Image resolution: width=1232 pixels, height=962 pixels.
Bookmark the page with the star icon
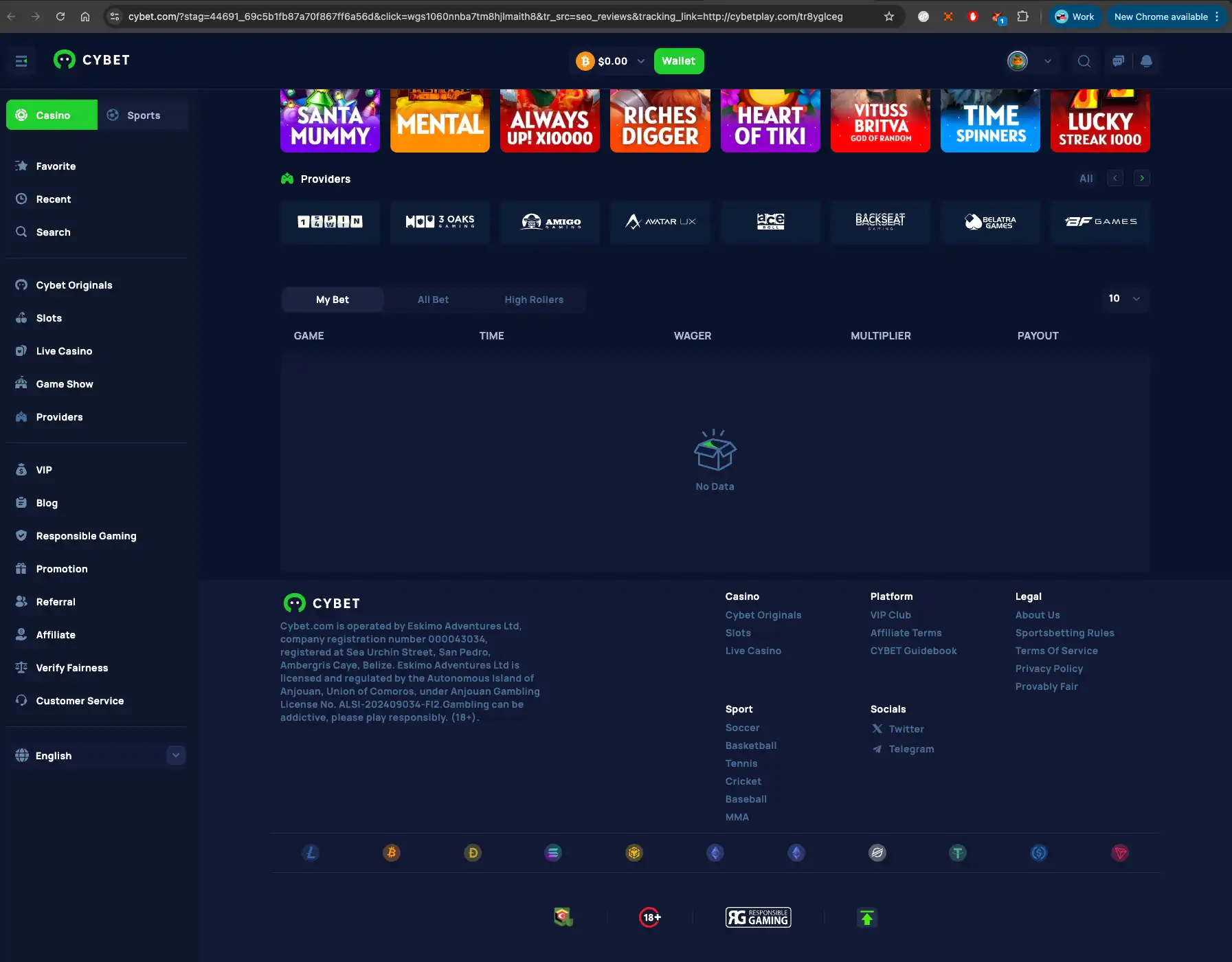pos(889,16)
